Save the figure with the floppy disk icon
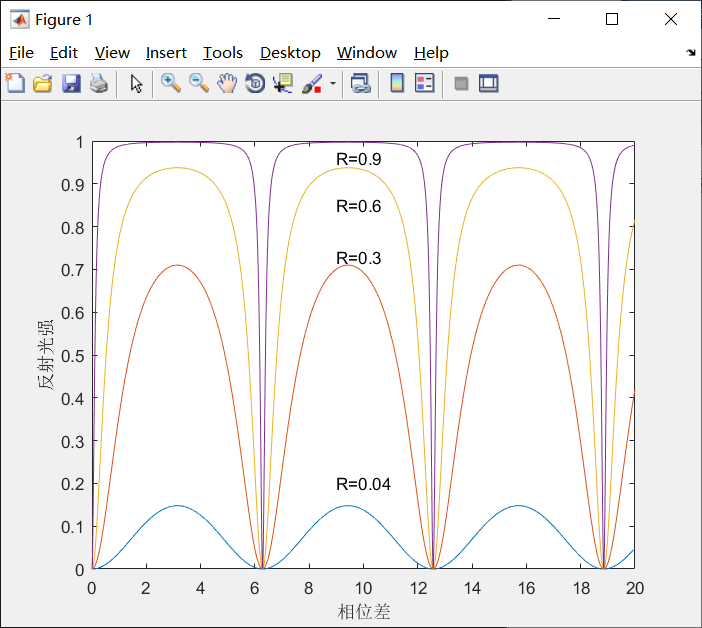The image size is (702, 628). (70, 84)
